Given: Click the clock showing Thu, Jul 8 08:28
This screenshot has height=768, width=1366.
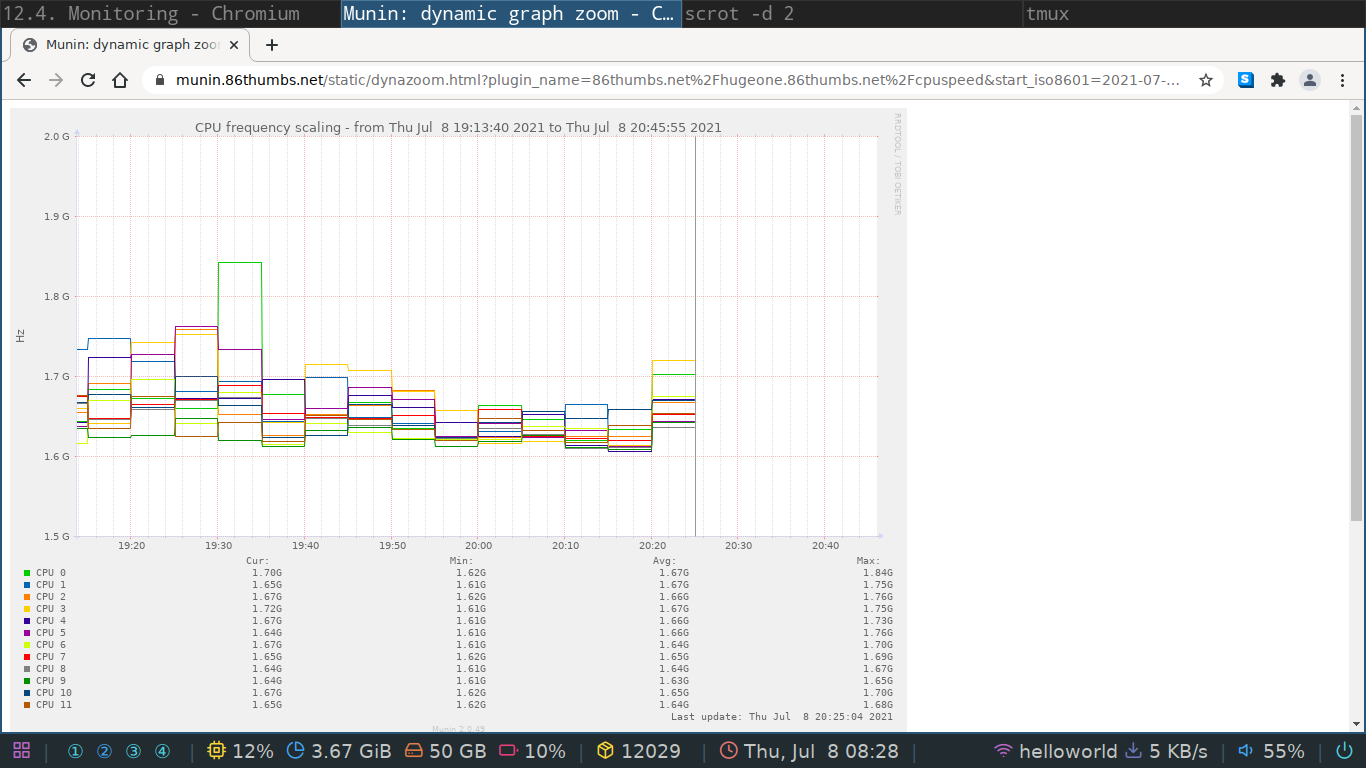Looking at the screenshot, I should (809, 751).
